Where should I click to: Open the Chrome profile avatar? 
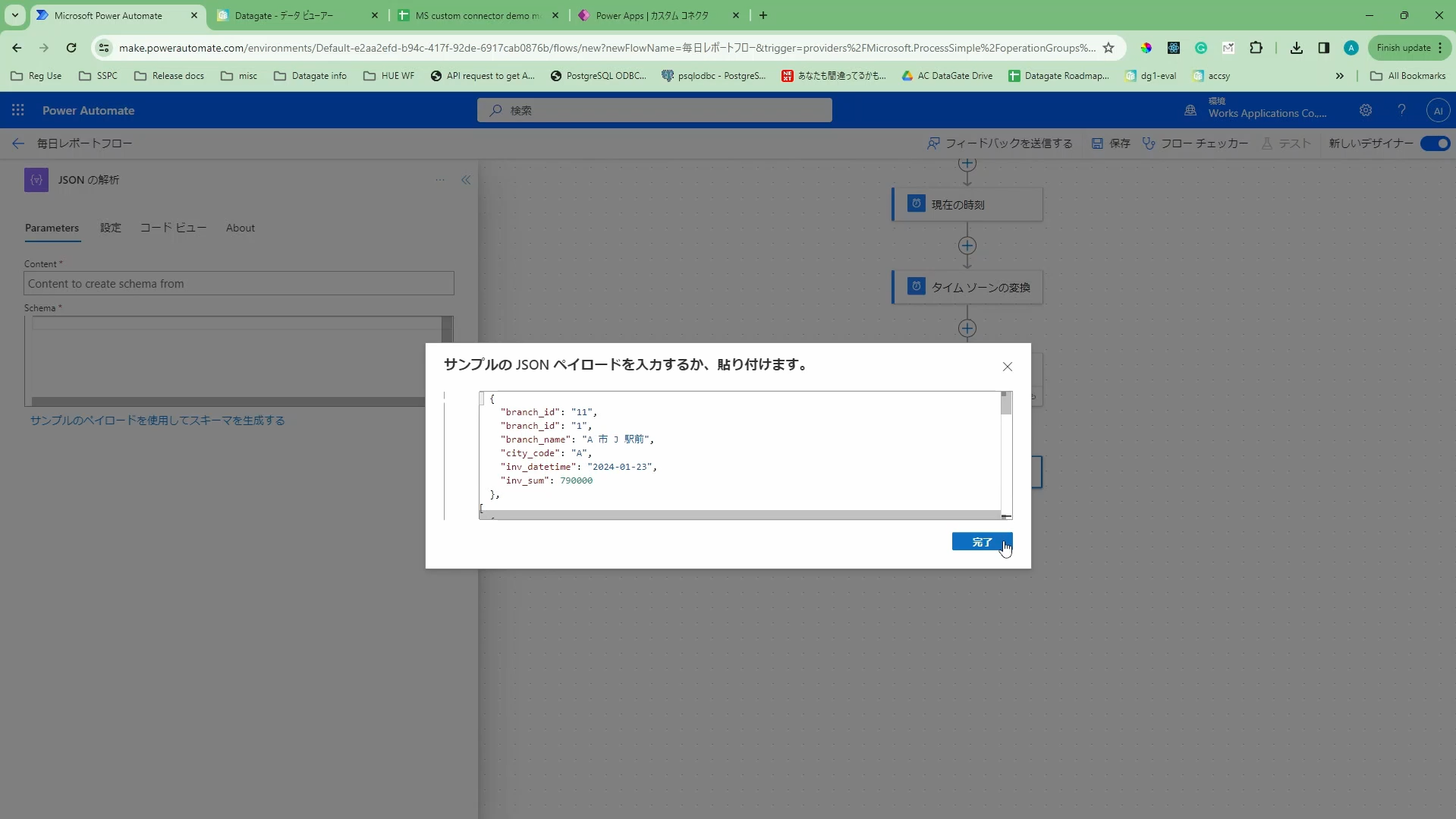(x=1351, y=48)
